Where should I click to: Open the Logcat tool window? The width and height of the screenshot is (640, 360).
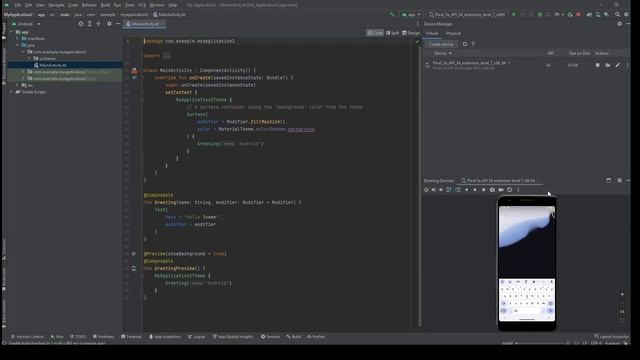pos(197,337)
